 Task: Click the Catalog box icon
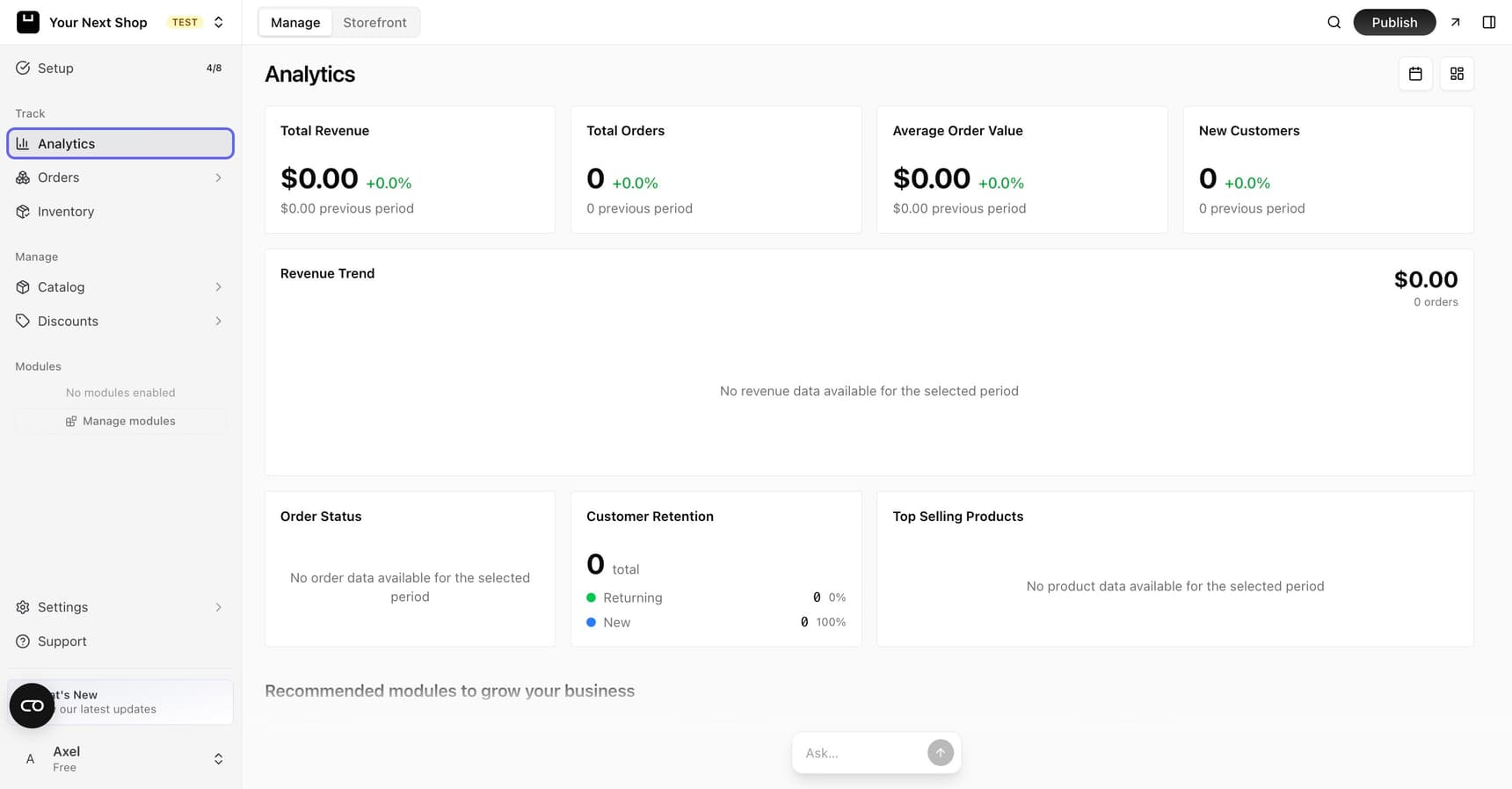point(23,287)
